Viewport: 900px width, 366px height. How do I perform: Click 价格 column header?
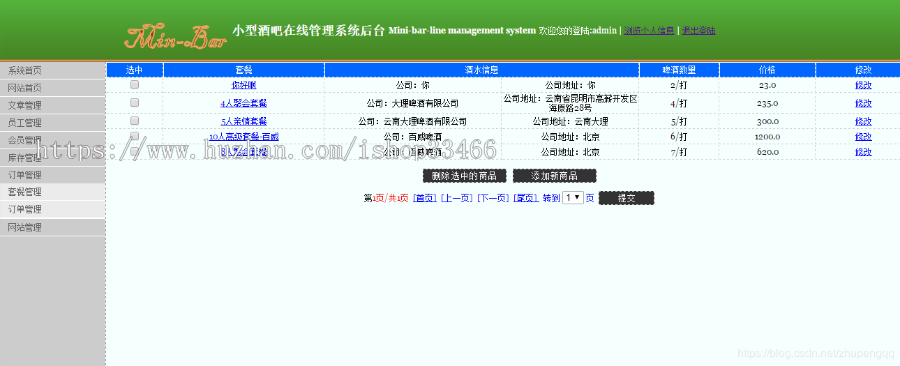tap(767, 70)
